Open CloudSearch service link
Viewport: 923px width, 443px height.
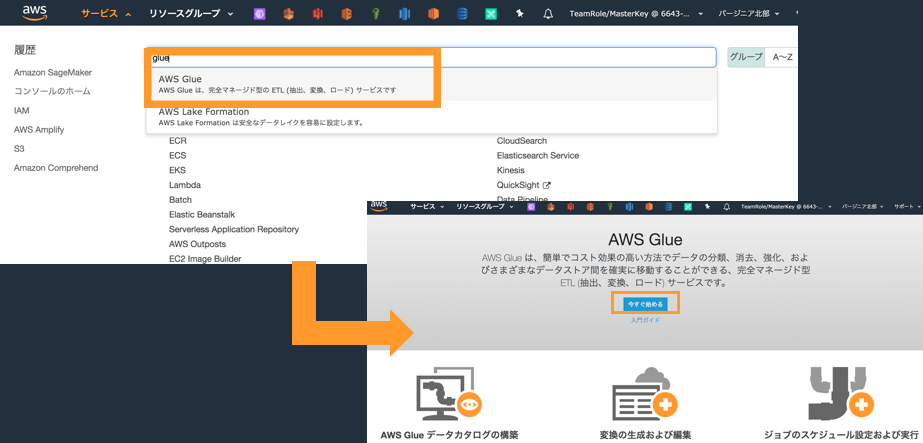522,141
